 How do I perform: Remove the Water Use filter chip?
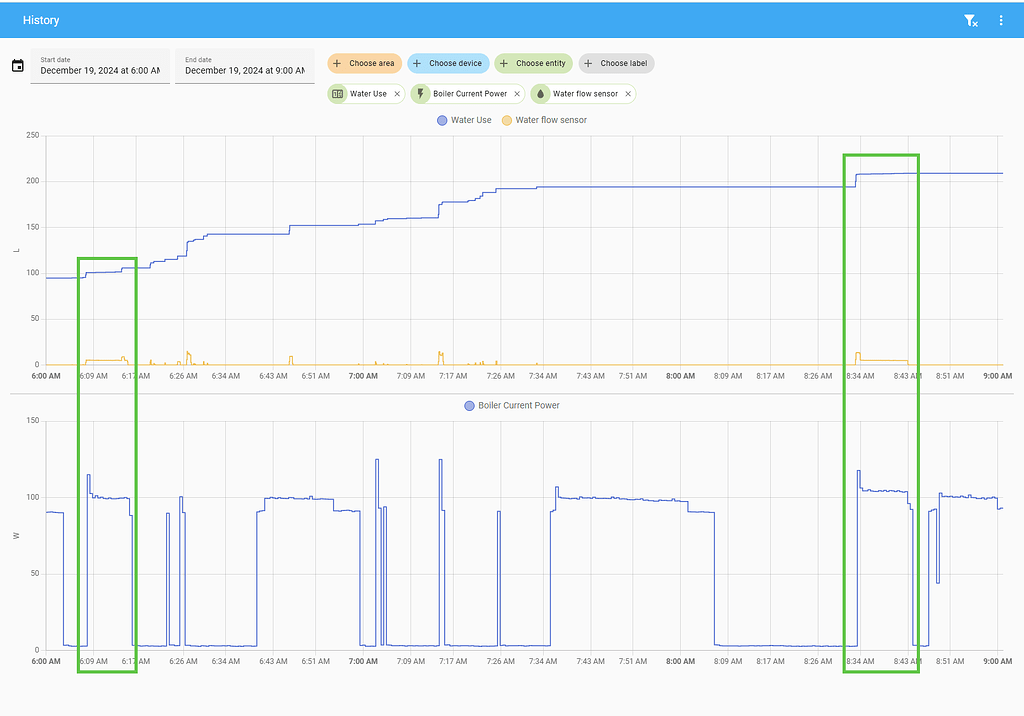coord(397,93)
